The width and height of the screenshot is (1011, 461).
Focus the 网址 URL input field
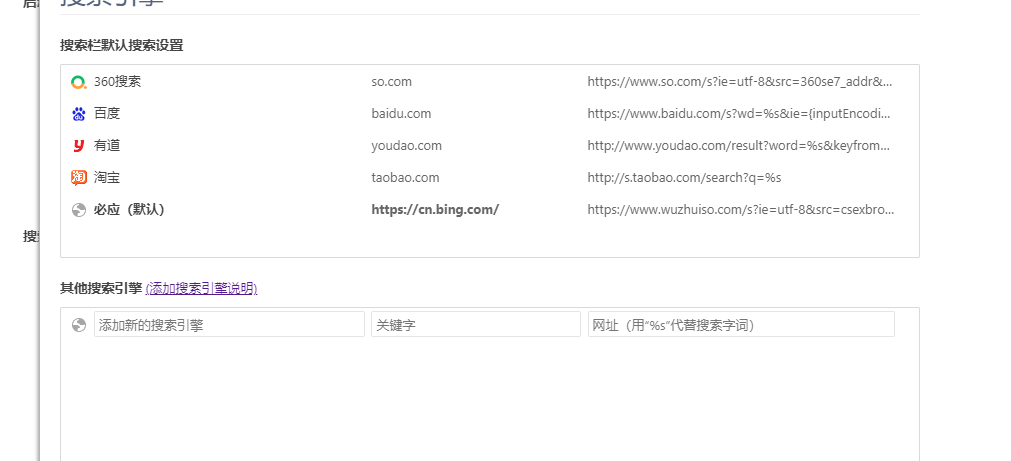[x=741, y=324]
